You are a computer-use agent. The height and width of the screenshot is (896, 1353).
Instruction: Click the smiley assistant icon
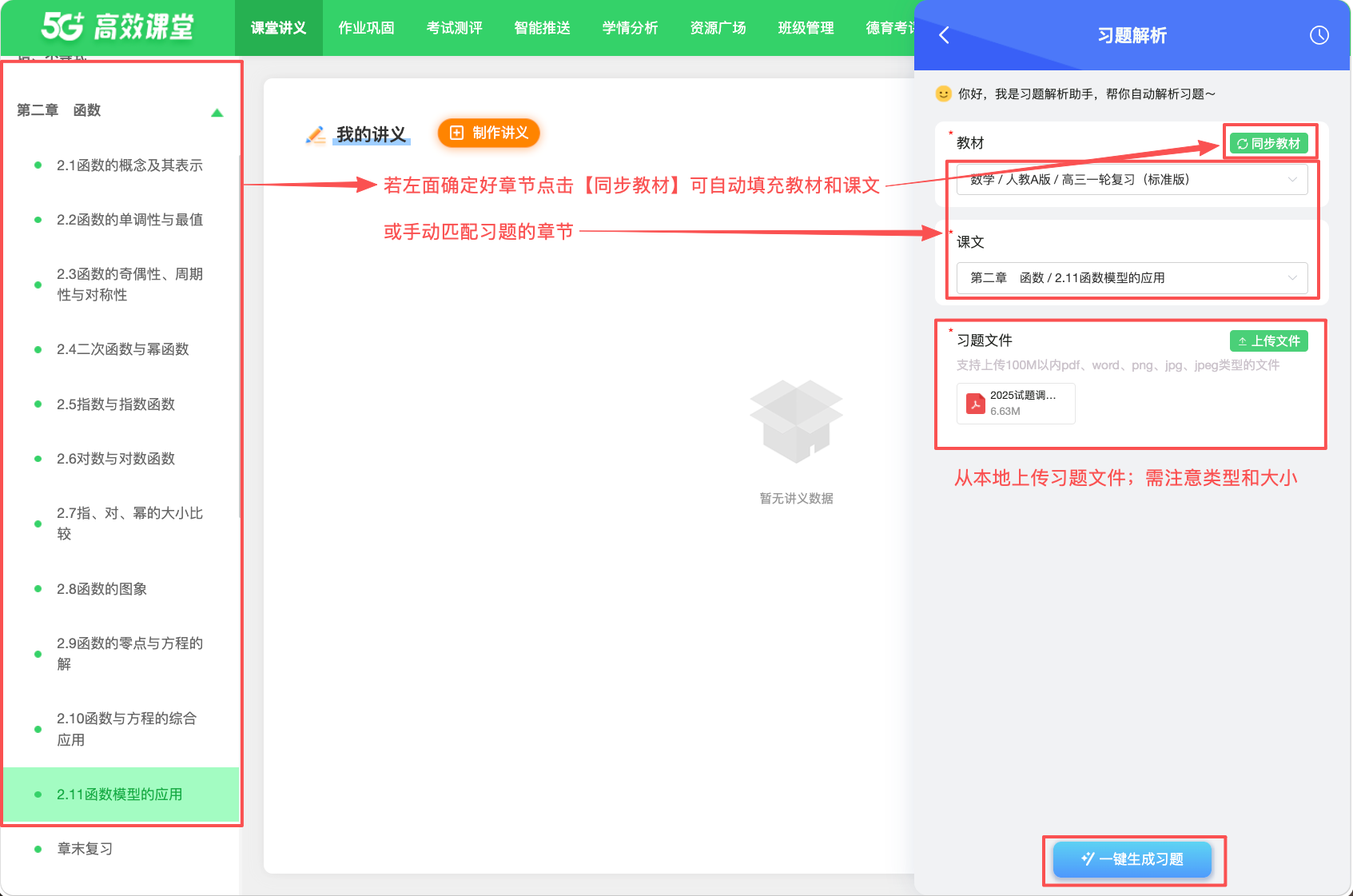(944, 94)
